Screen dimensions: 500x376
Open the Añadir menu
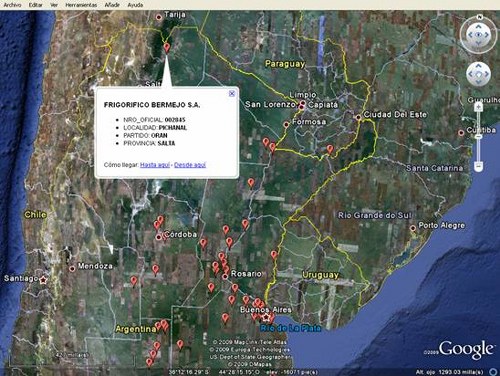(x=112, y=5)
